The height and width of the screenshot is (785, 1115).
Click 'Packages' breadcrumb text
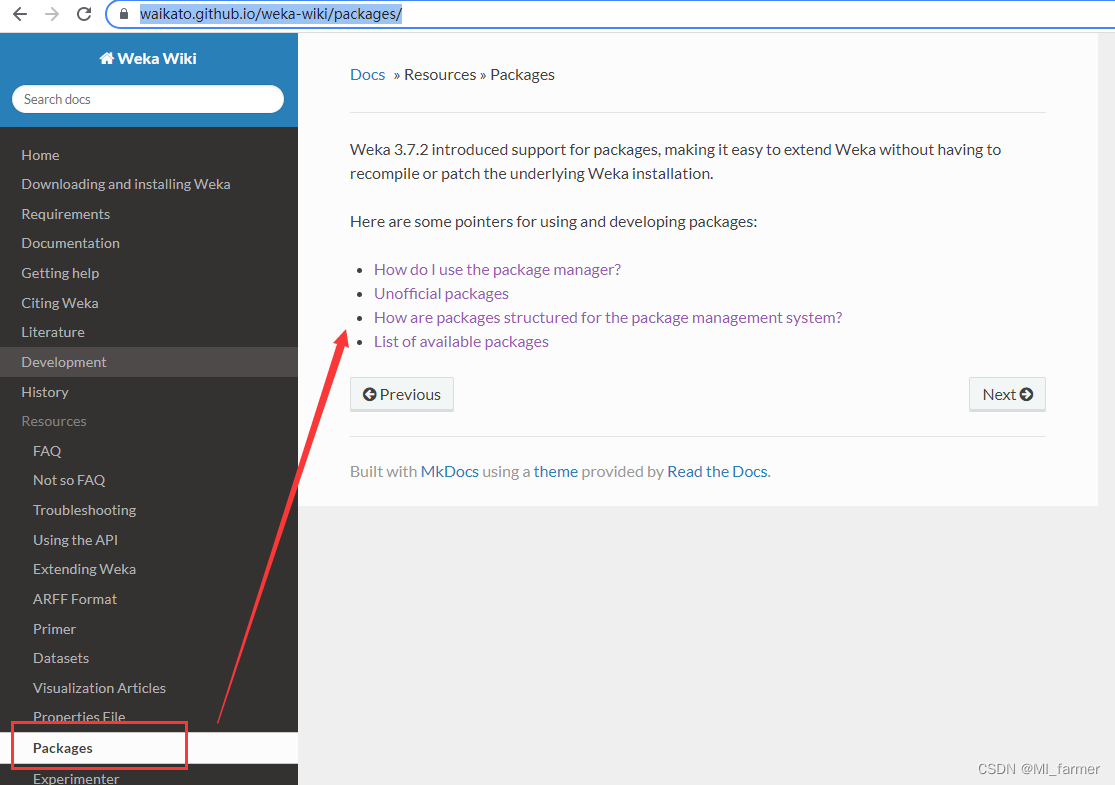coord(523,75)
